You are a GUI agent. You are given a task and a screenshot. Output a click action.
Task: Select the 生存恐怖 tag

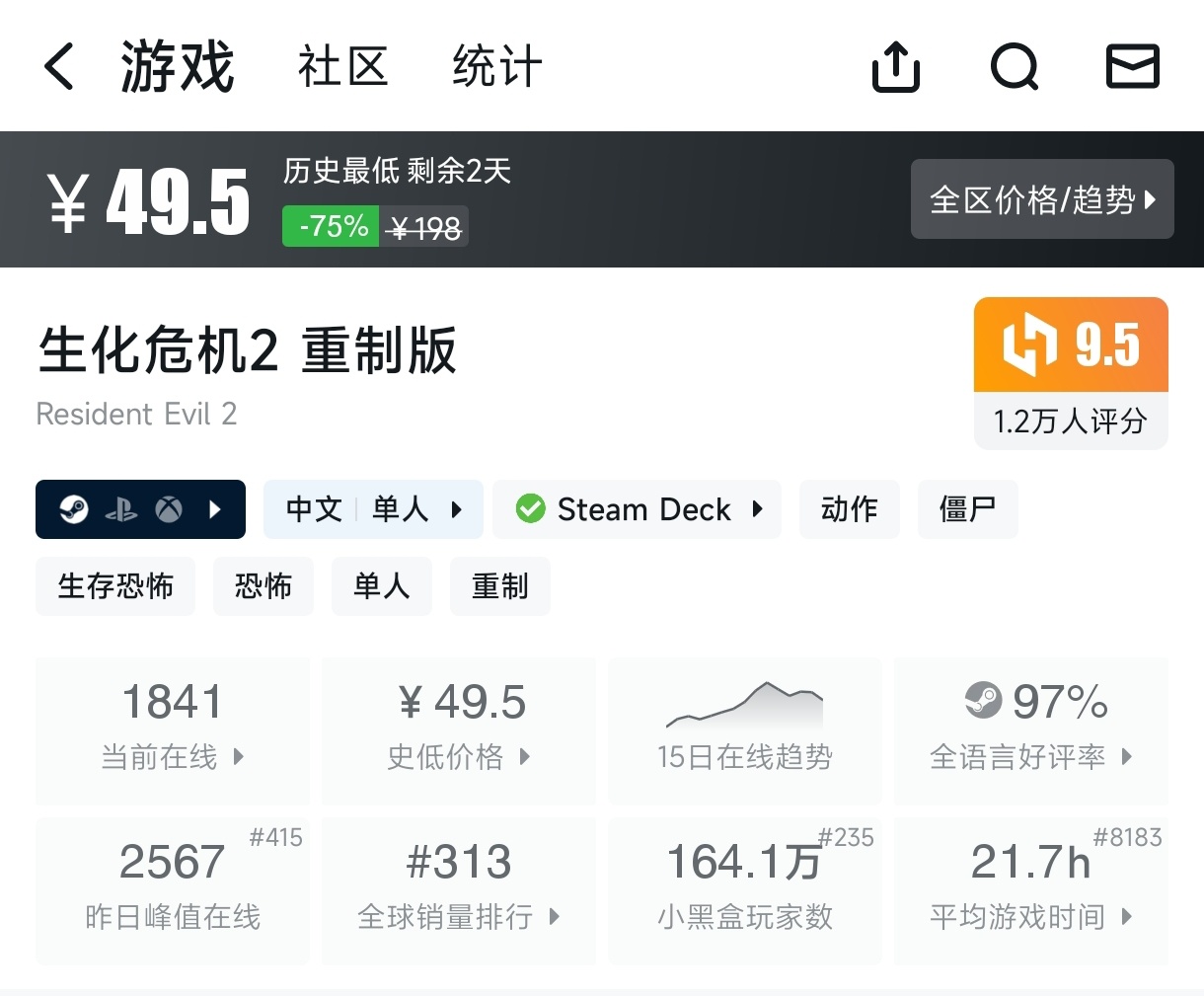pyautogui.click(x=115, y=586)
